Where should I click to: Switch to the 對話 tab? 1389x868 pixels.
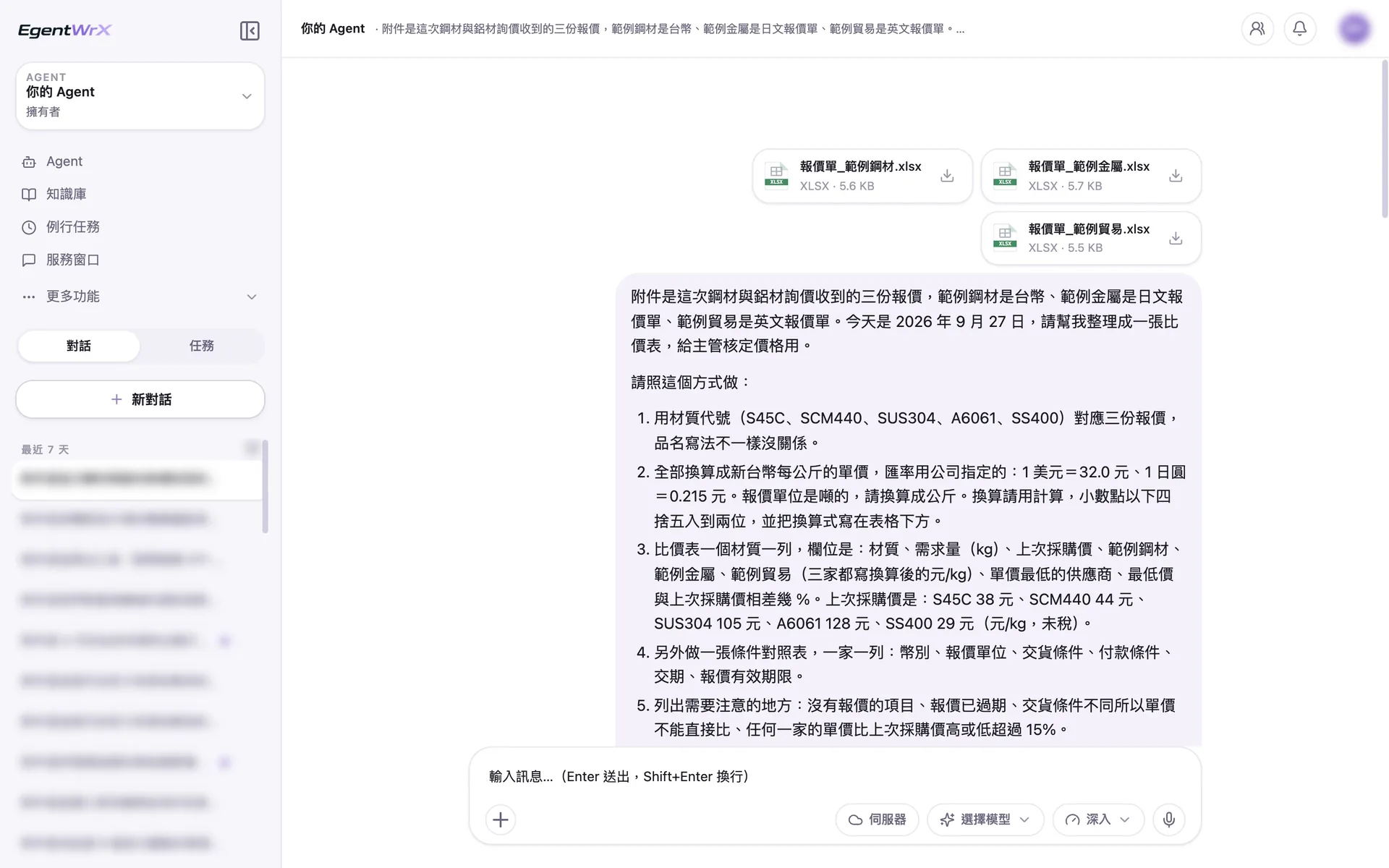click(x=79, y=346)
